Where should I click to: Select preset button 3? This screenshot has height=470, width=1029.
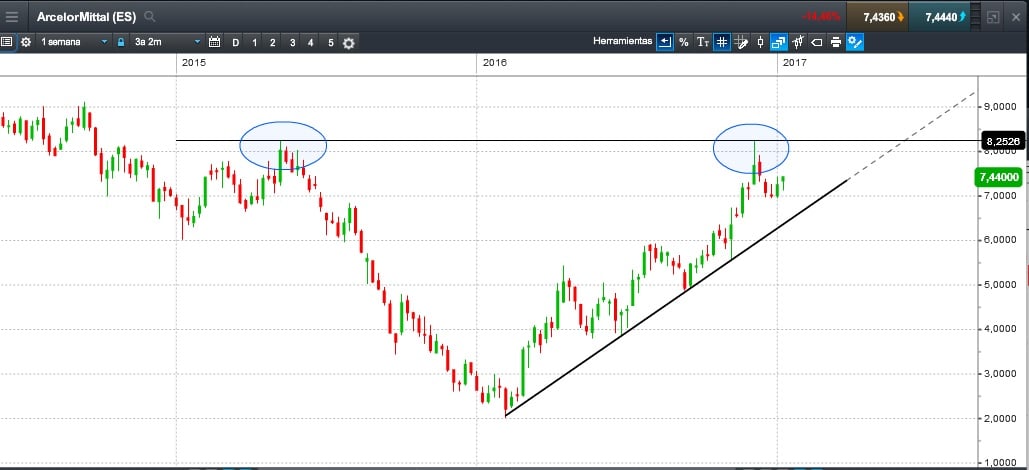[x=292, y=43]
